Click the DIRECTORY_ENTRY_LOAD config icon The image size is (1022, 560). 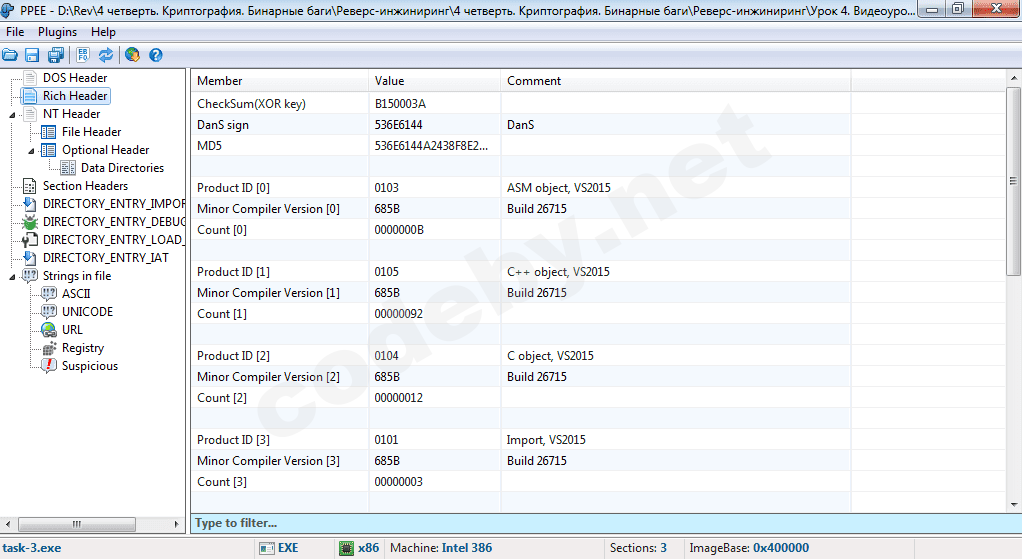29,240
